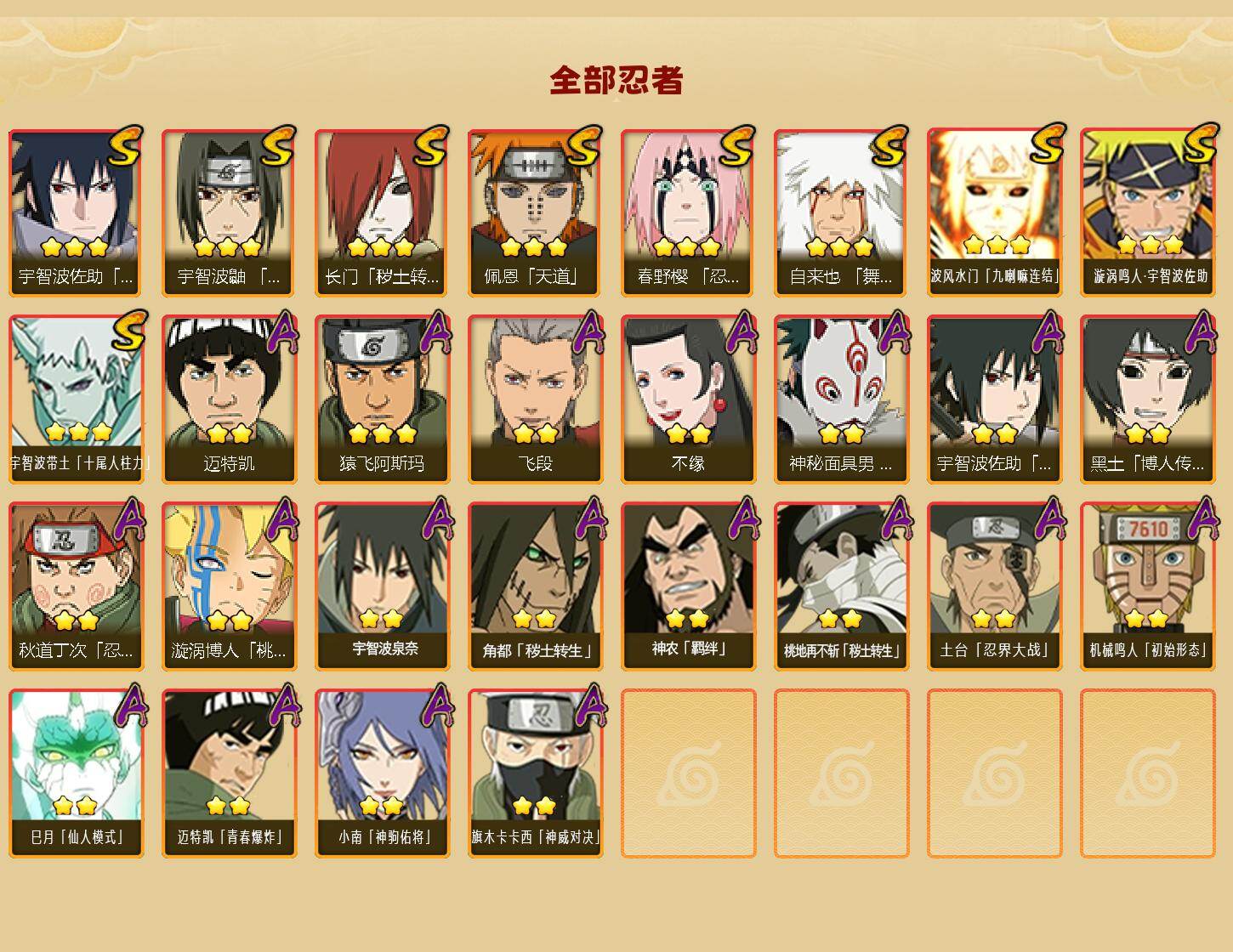Open the 土台「忍界大战」 card
Viewport: 1233px width, 952px height.
(994, 586)
